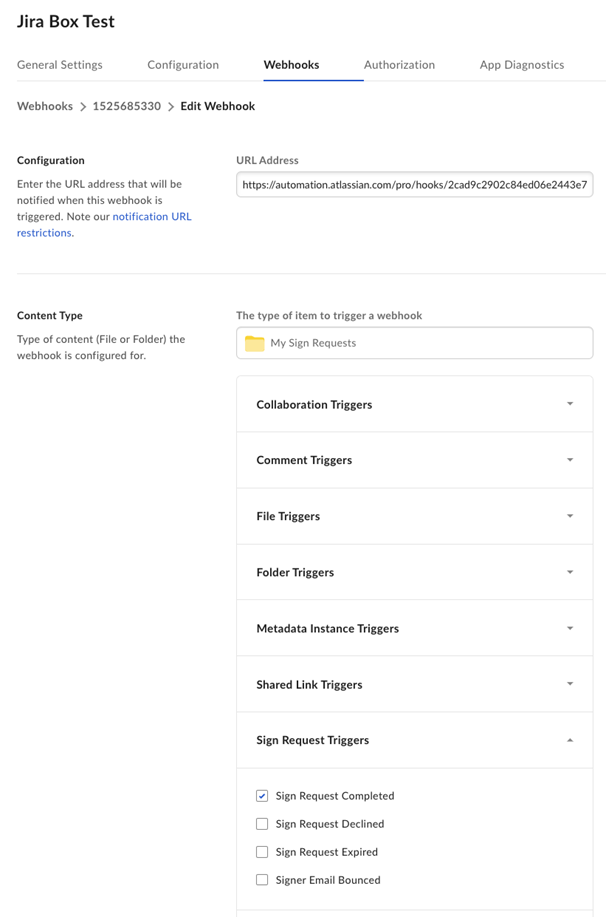Open App Diagnostics tab
The image size is (606, 917).
pyautogui.click(x=522, y=65)
